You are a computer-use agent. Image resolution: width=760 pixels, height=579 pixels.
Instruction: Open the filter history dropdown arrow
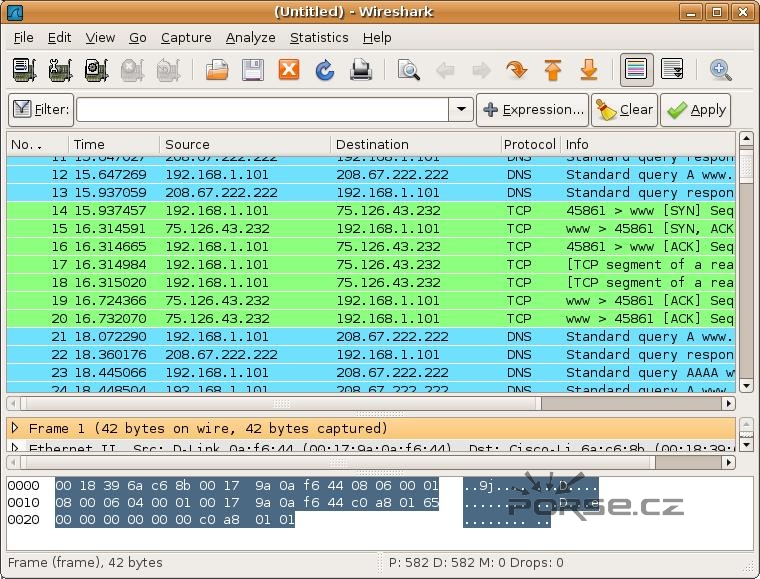460,110
